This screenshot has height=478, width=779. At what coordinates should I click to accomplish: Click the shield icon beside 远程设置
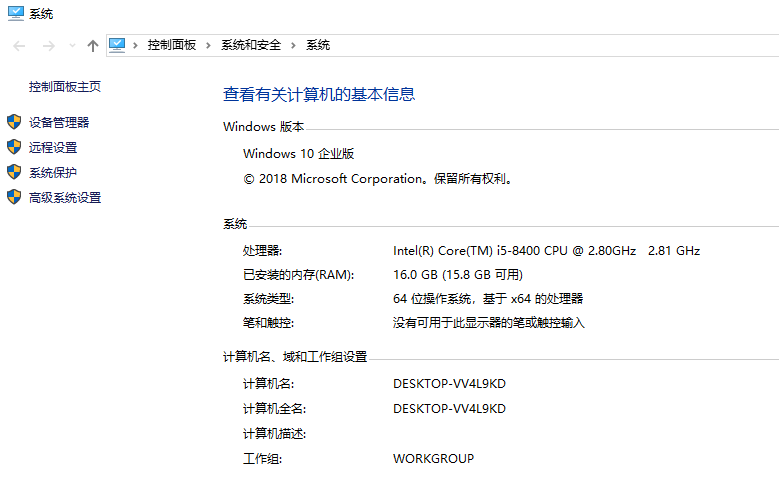click(14, 147)
